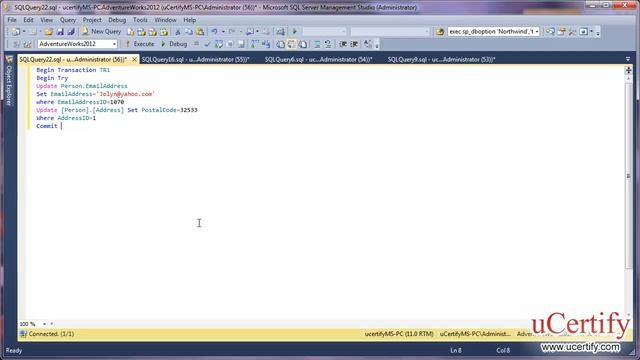Parse the query with the checkmark icon
Screen dimensions: 640x360
[x=207, y=44]
